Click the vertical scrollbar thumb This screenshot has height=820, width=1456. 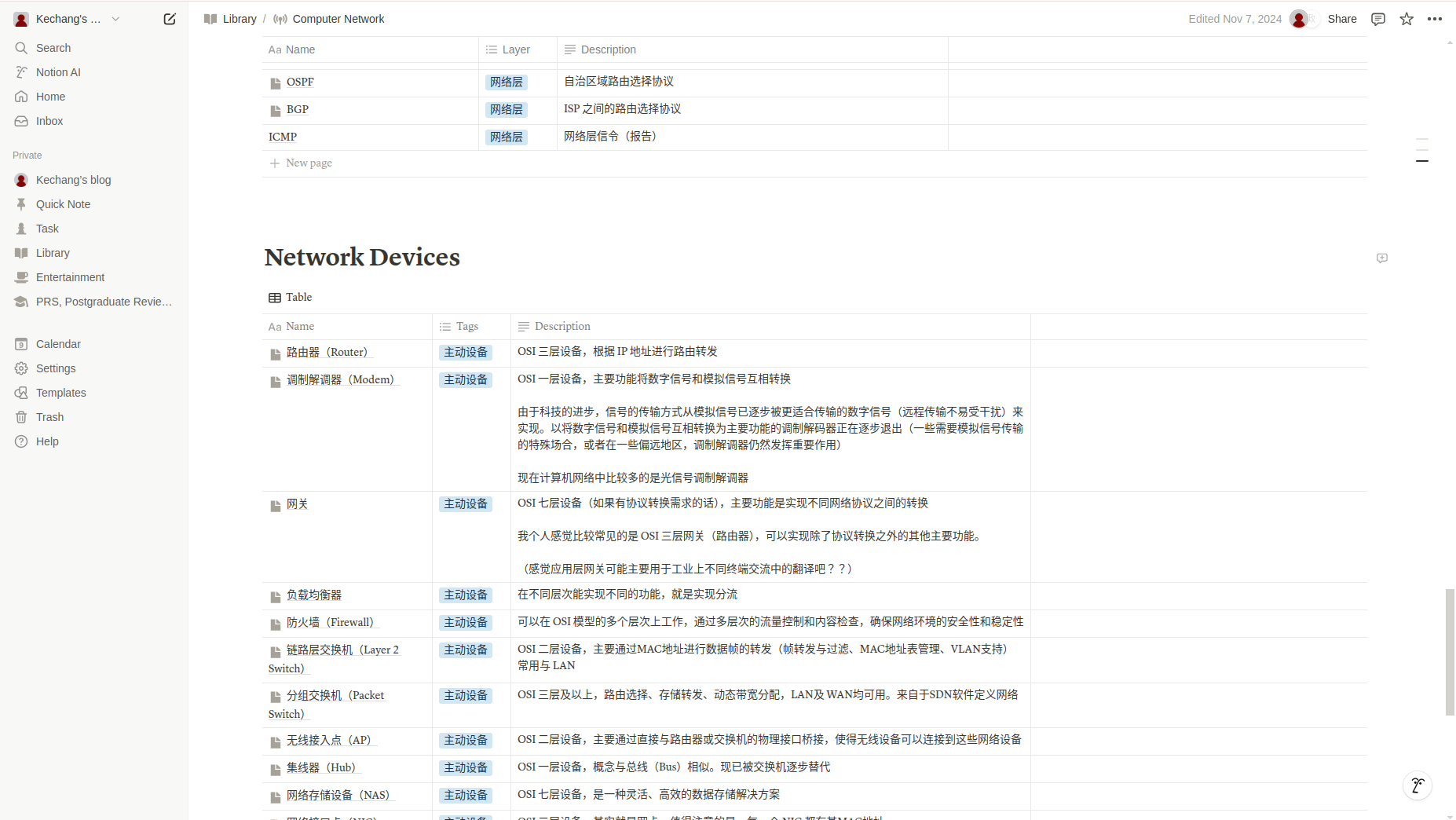click(1450, 652)
